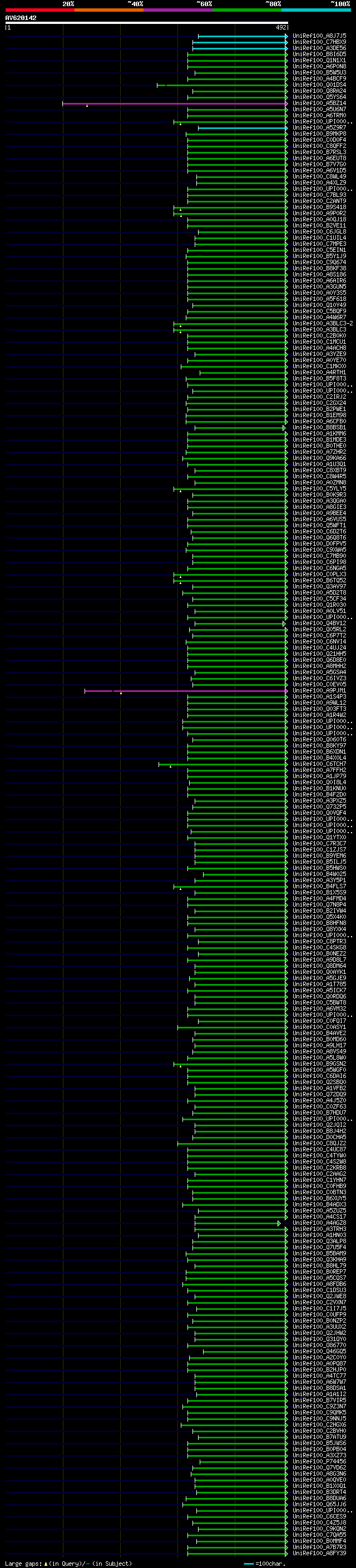The image size is (356, 1568).
Task: Select the UniRef100_A6EUT8 label
Action: (x=319, y=159)
